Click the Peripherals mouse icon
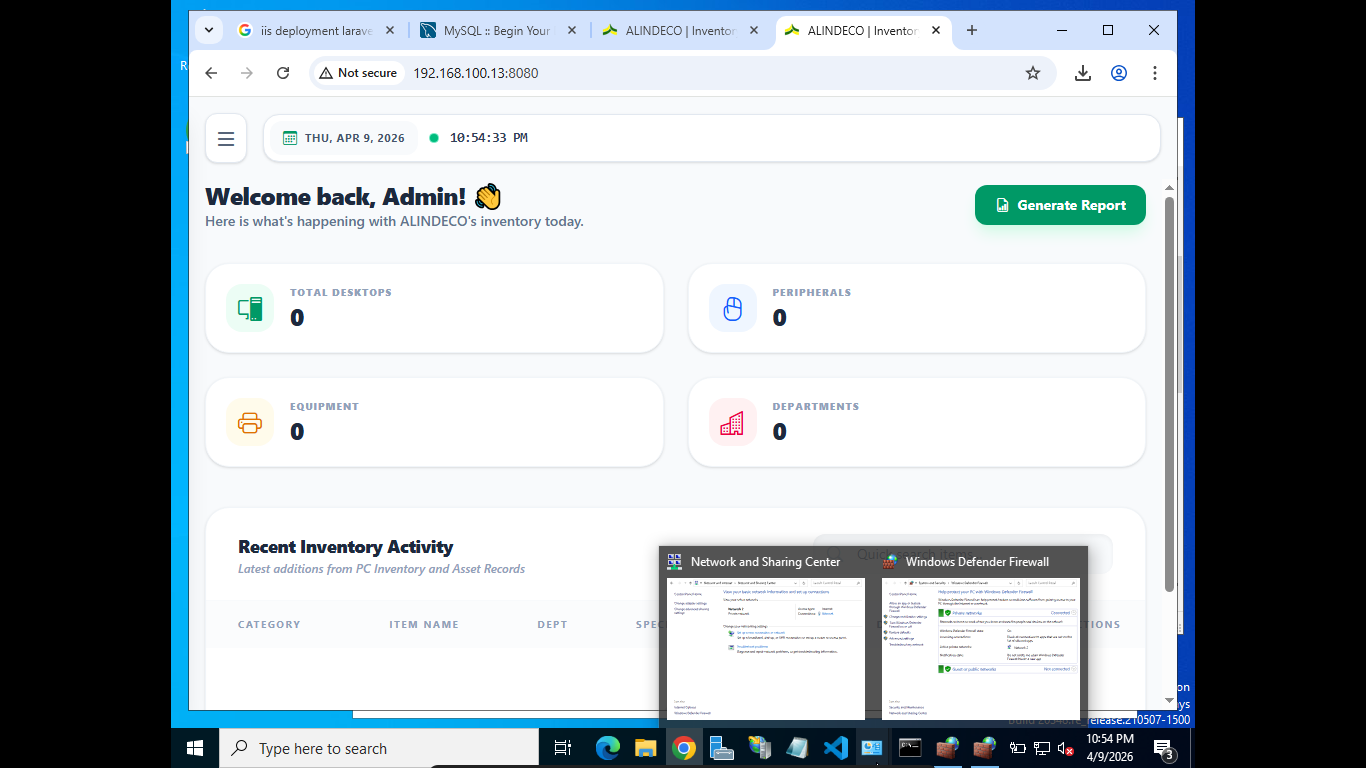The image size is (1366, 768). (x=733, y=308)
